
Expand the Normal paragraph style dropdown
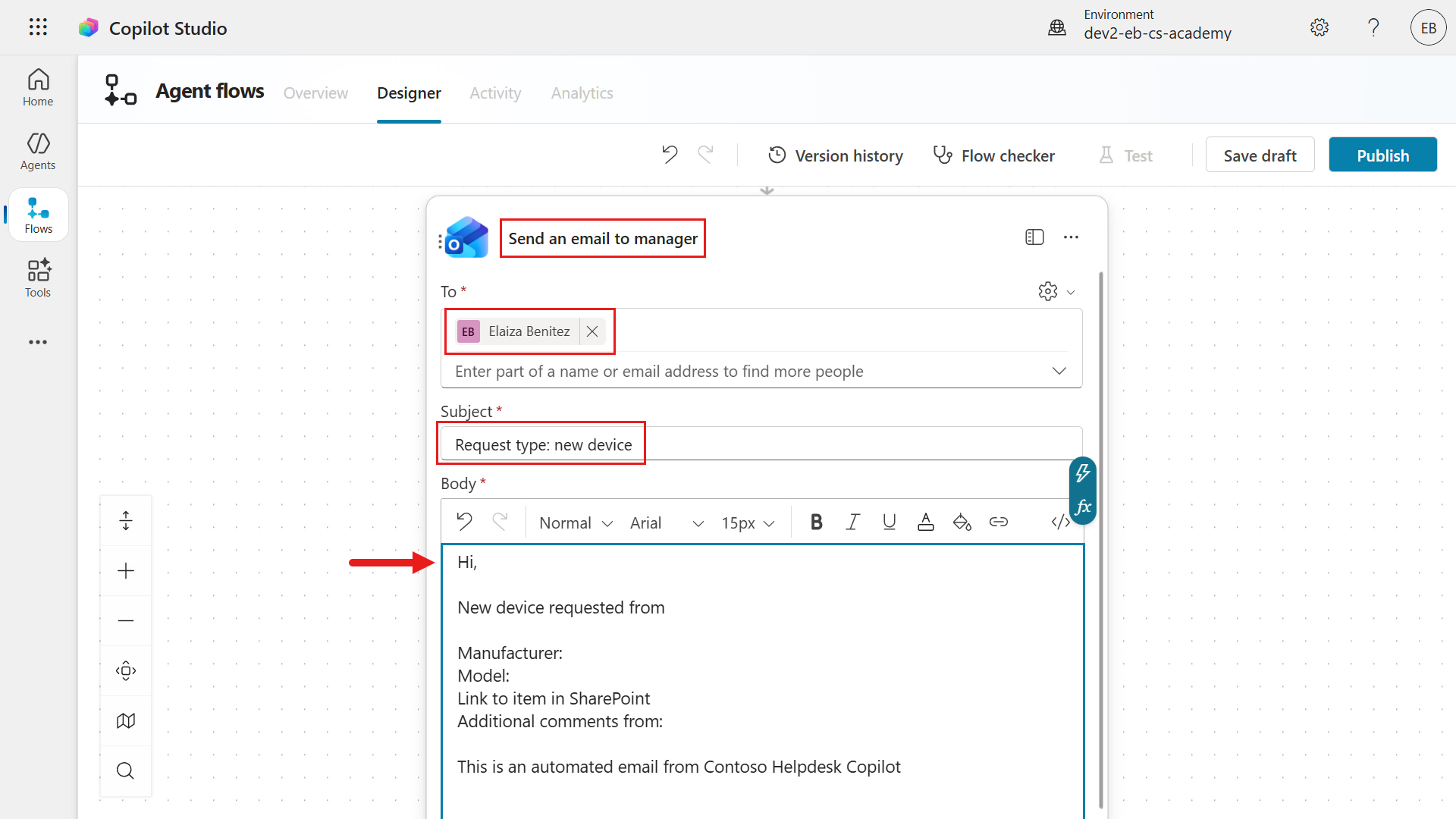pyautogui.click(x=576, y=522)
